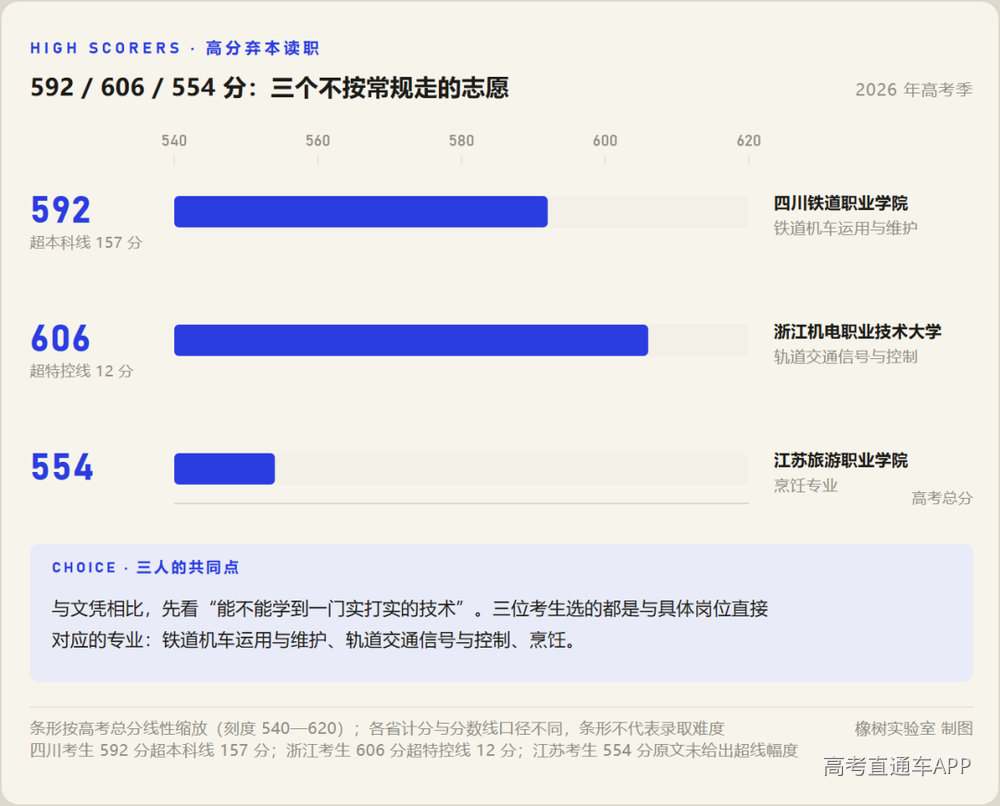Click the axis tick label 600
Image resolution: width=1000 pixels, height=806 pixels.
(x=605, y=141)
